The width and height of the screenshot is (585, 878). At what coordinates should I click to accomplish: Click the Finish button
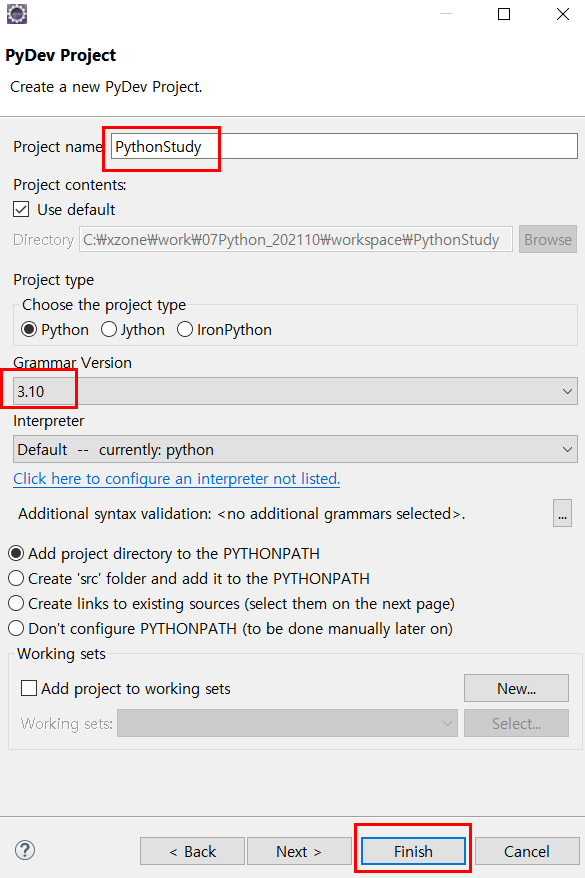click(x=413, y=851)
